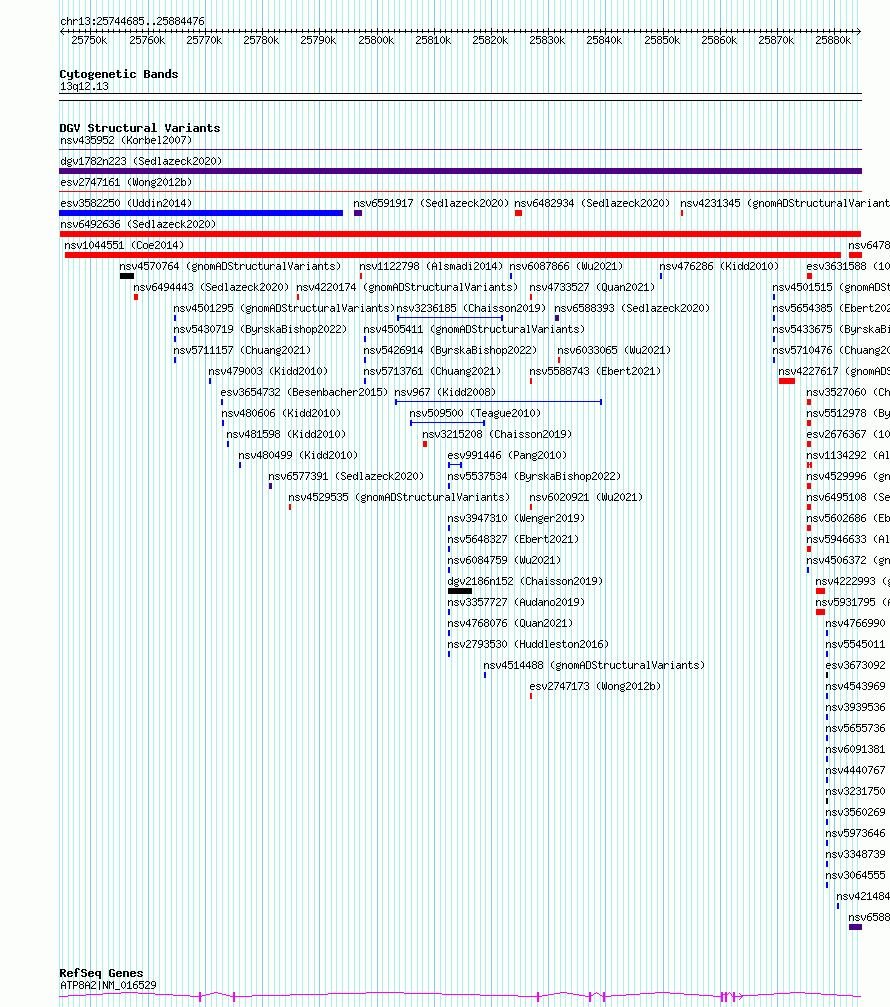Click nsv4768076 (Quan2021) label

point(510,624)
